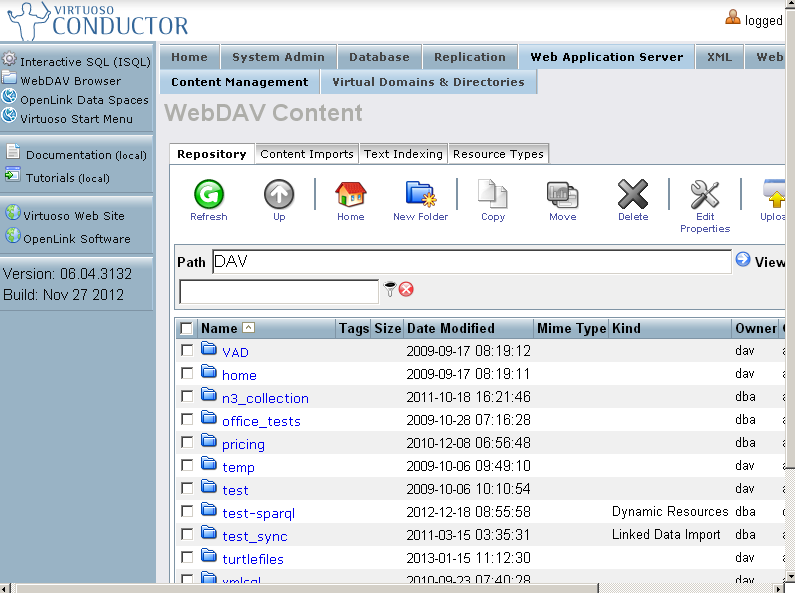Open the test-sparql folder link

click(258, 513)
